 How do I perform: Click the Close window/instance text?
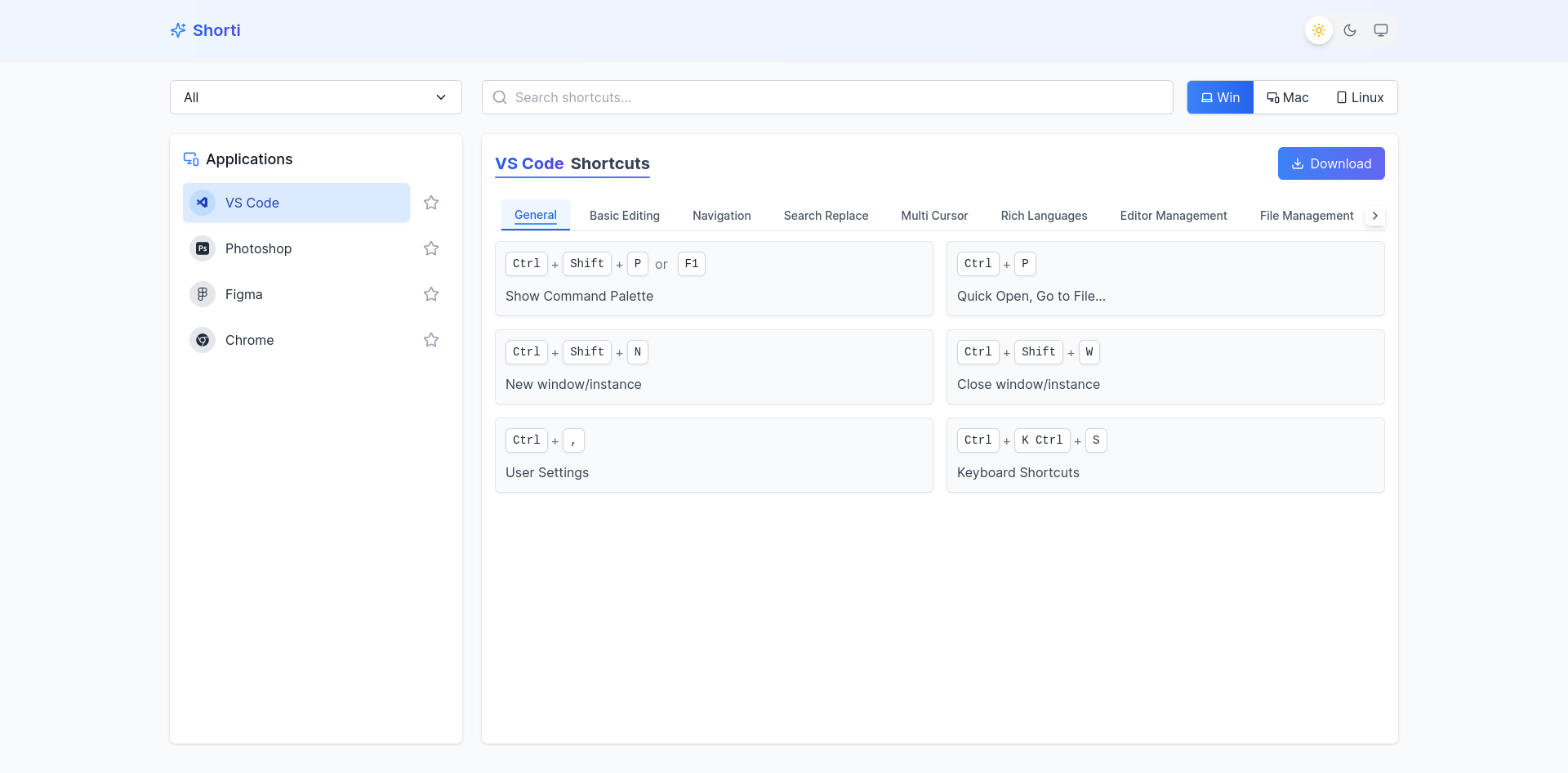(1028, 384)
